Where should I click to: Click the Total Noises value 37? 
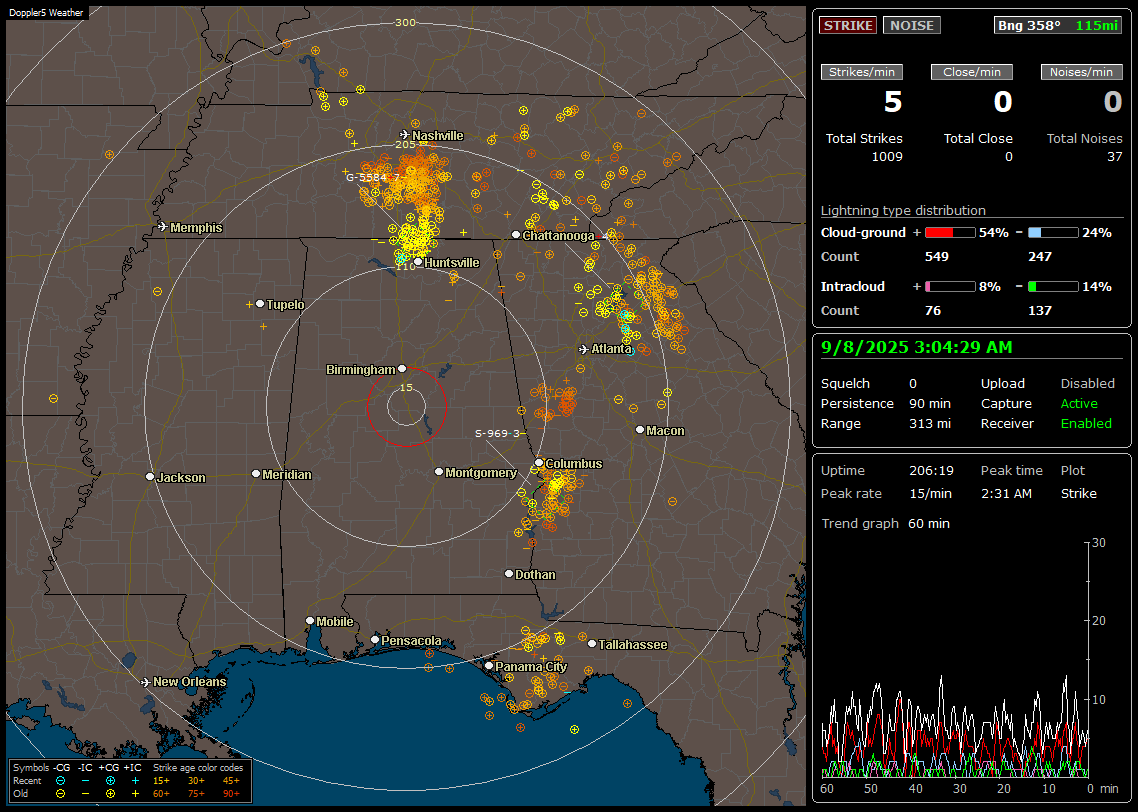(x=1115, y=157)
